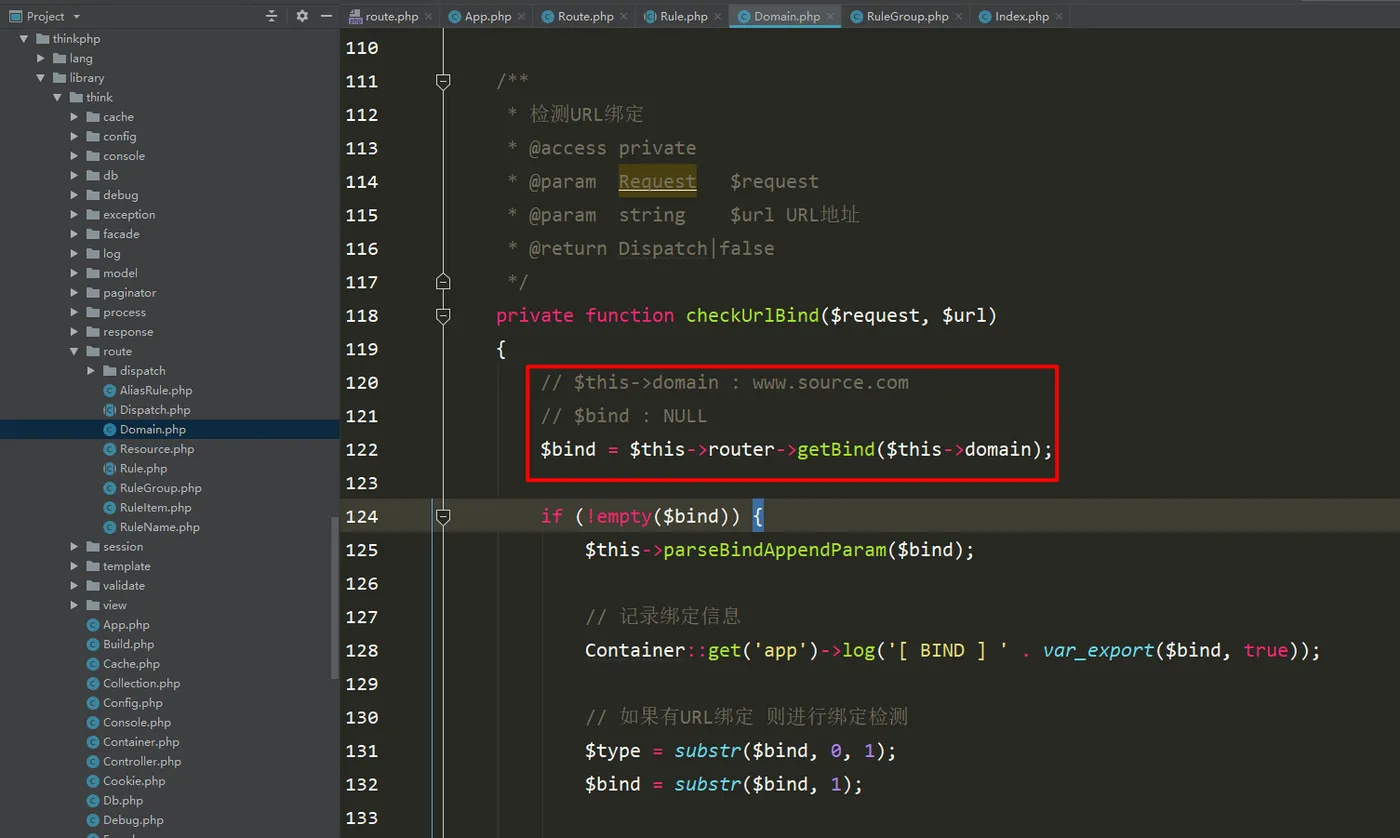1400x838 pixels.
Task: Close the App.php tab
Action: click(x=522, y=16)
